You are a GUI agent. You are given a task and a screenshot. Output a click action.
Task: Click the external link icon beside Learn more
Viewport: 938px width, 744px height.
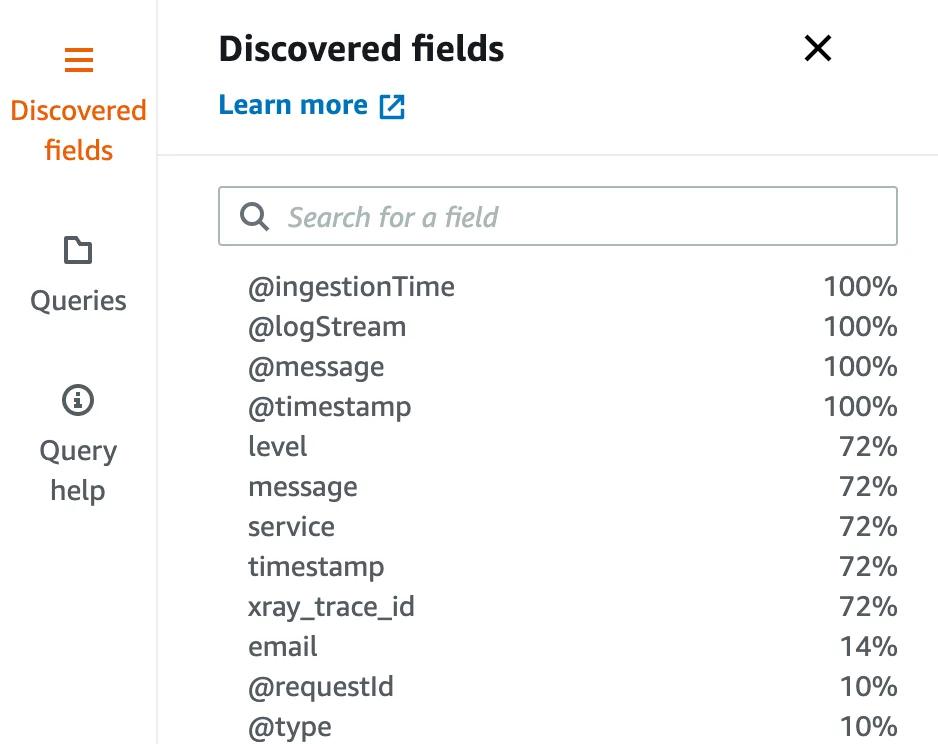coord(392,107)
